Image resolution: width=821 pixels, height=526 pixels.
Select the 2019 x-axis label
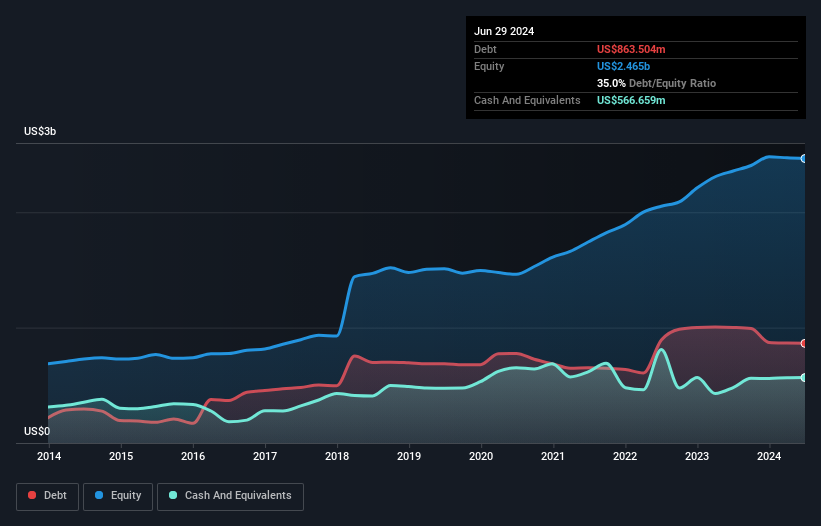(x=409, y=456)
